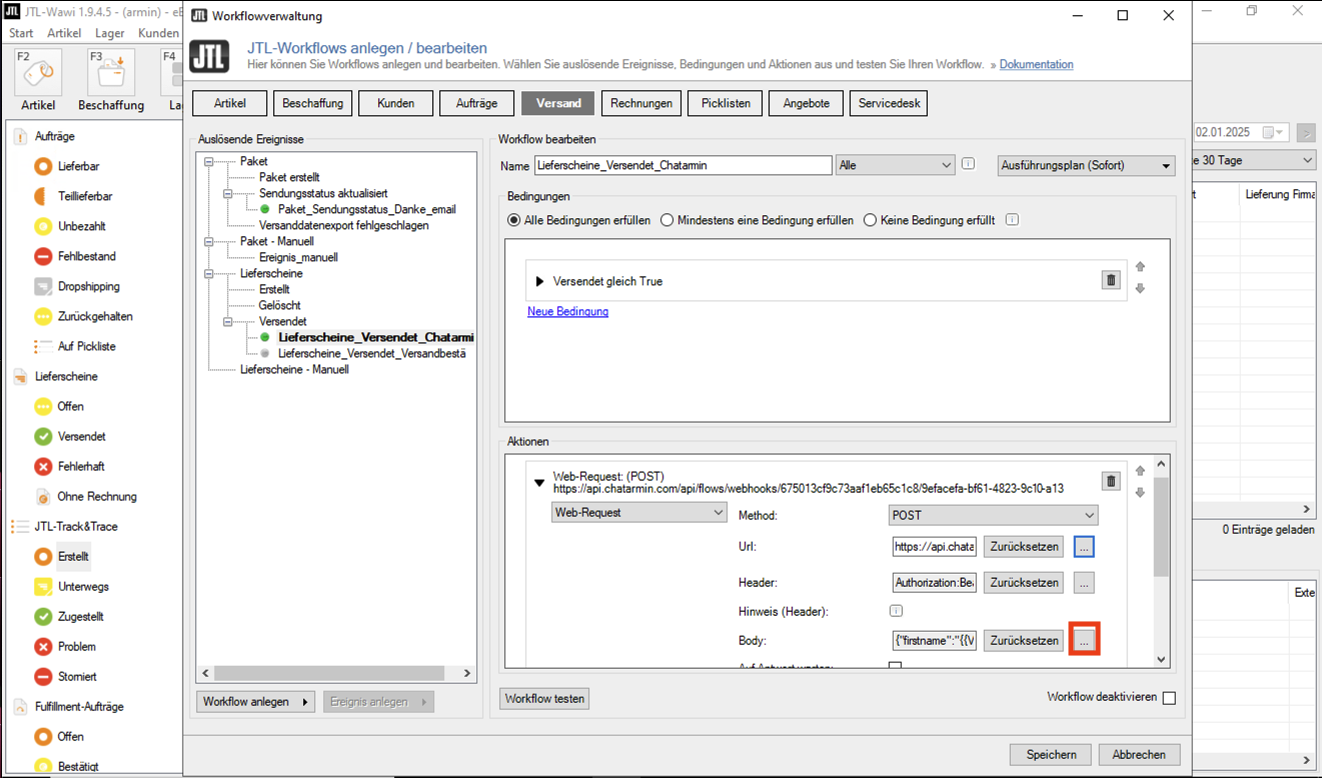Open the Method POST dropdown

pyautogui.click(x=993, y=515)
